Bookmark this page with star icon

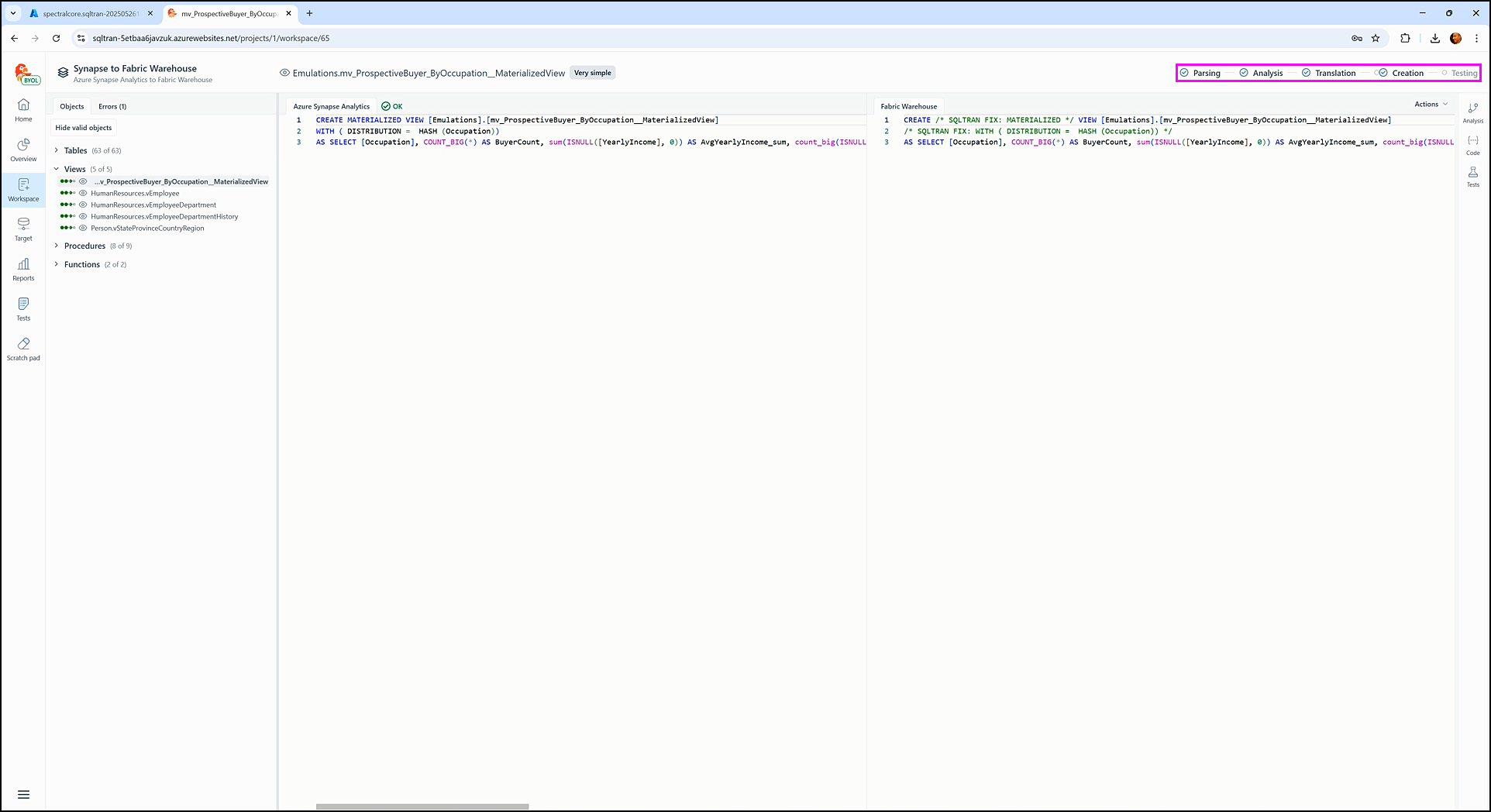point(1376,38)
